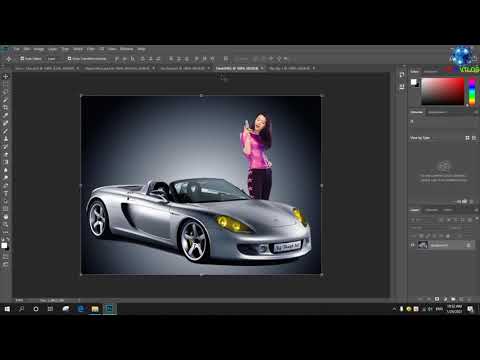Swap foreground and background colors

[8, 239]
